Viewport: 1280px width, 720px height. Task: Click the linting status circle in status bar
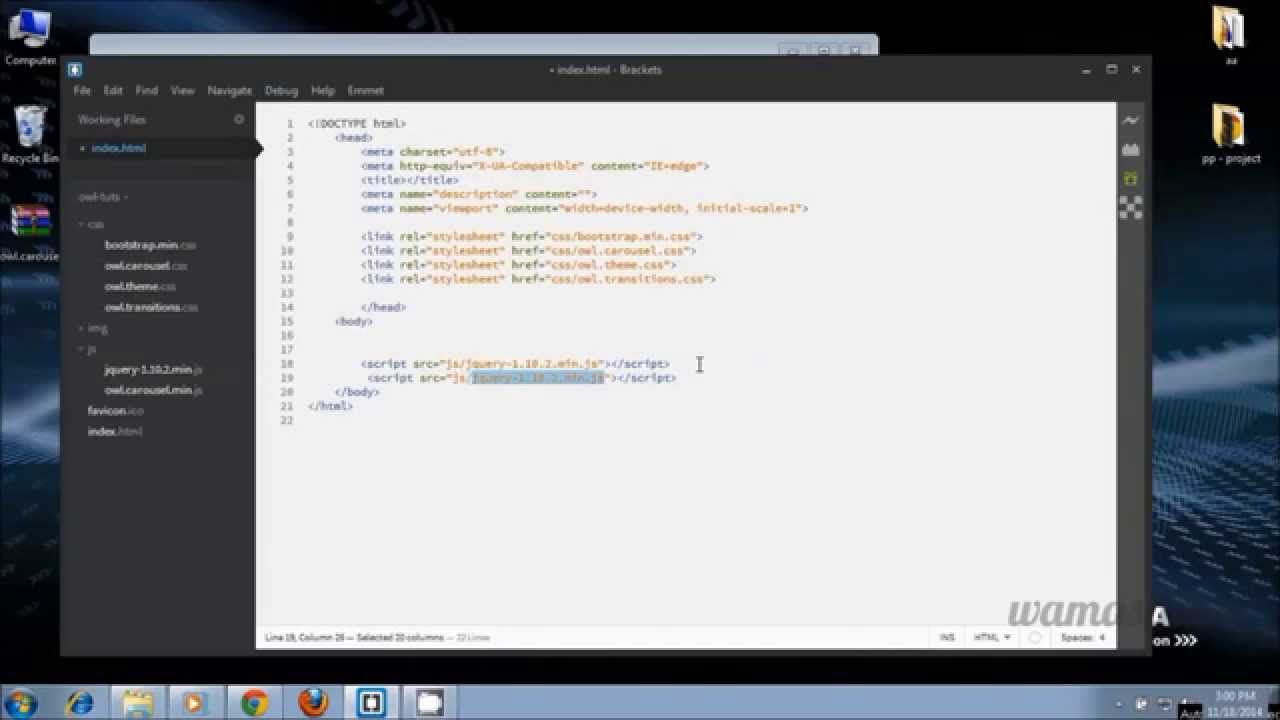[x=1035, y=637]
